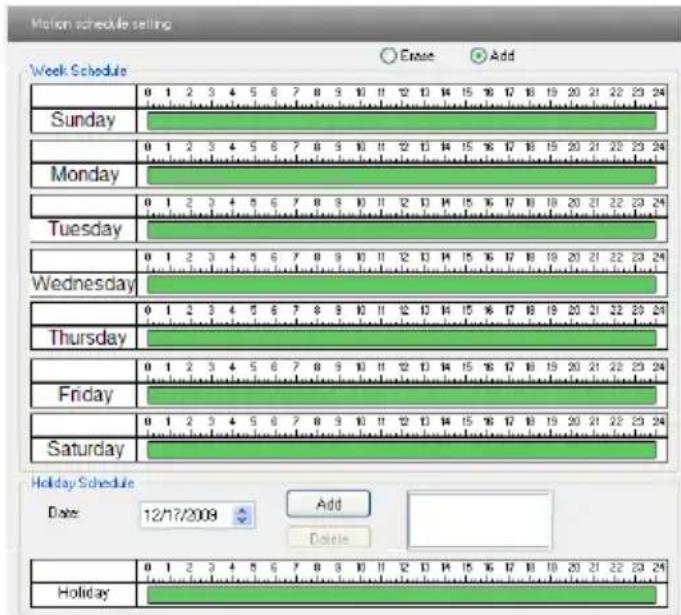
Task: Select the Erase radio button
Action: 388,56
